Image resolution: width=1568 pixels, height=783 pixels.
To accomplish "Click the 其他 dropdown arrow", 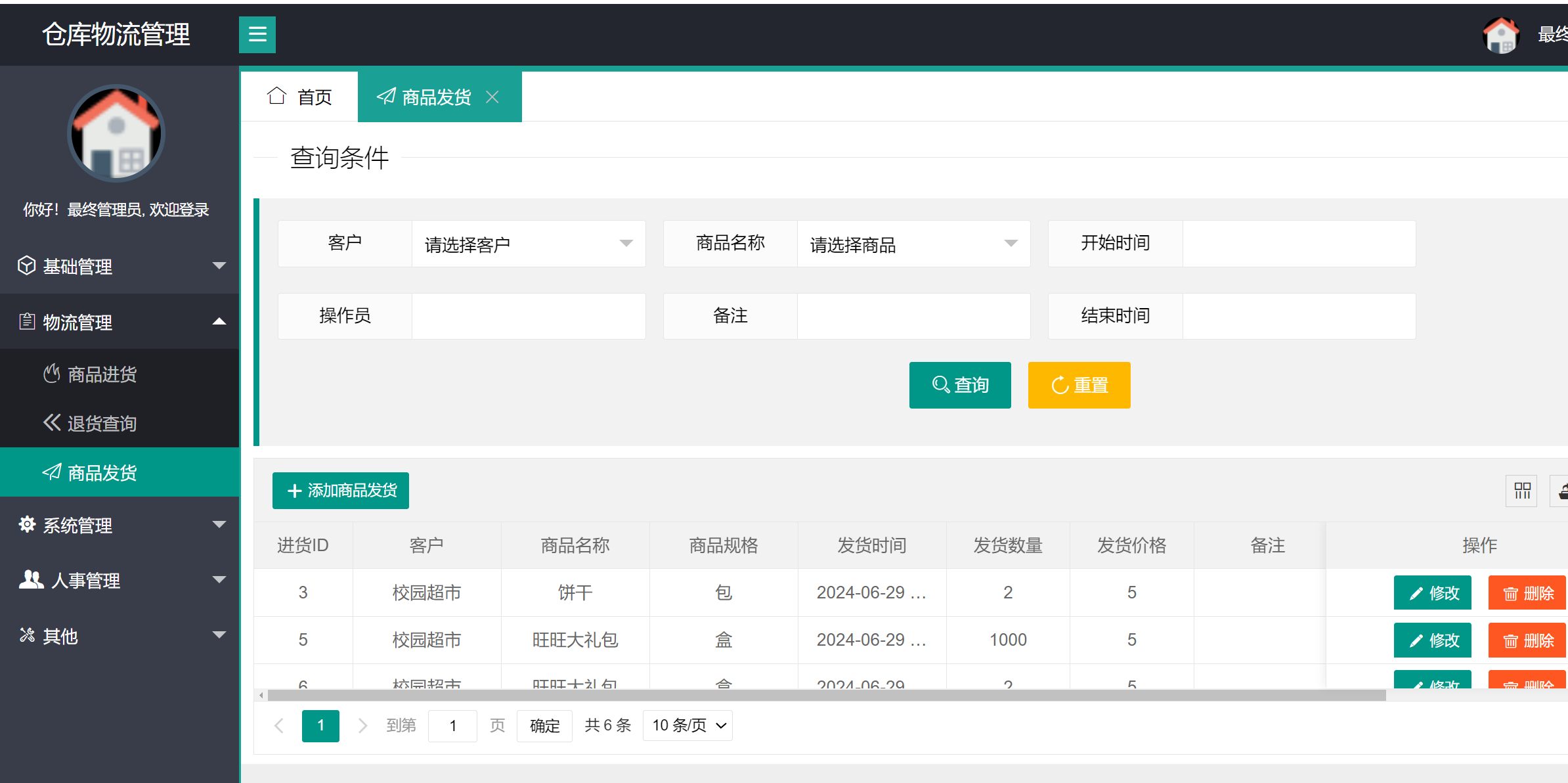I will 219,635.
